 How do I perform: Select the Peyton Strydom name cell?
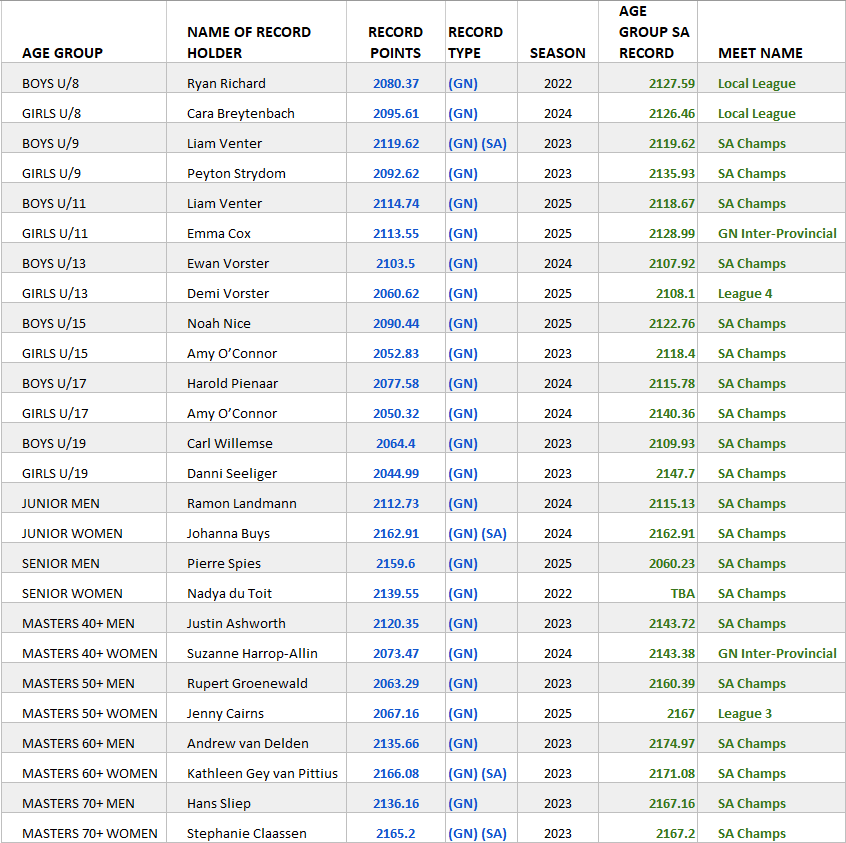coord(236,174)
